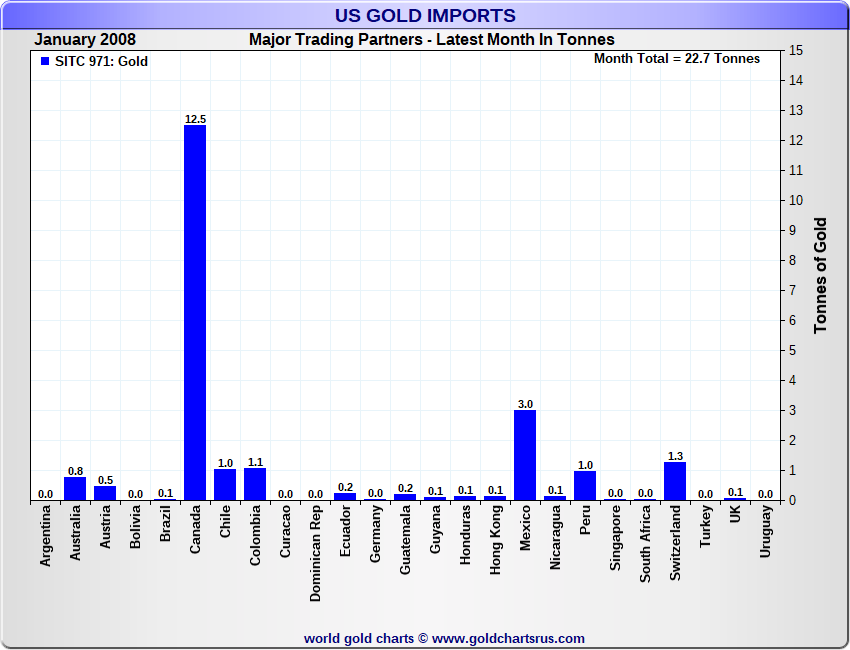Viewport: 850px width, 650px height.
Task: Click the US GOLD IMPORTS title bar
Action: coord(425,16)
